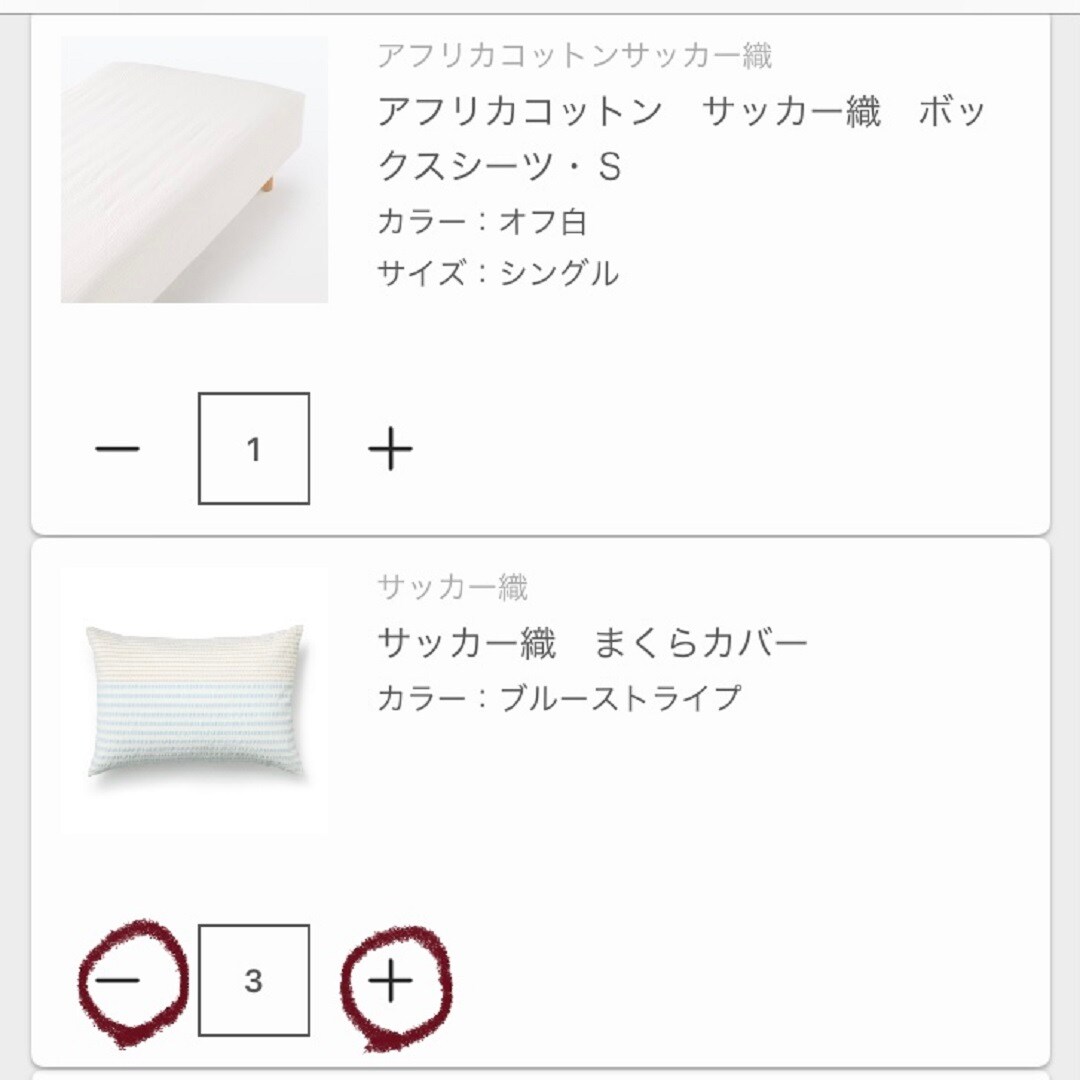Open the サッカー織 まくらカバー product title
Viewport: 1080px width, 1080px height.
(x=591, y=643)
